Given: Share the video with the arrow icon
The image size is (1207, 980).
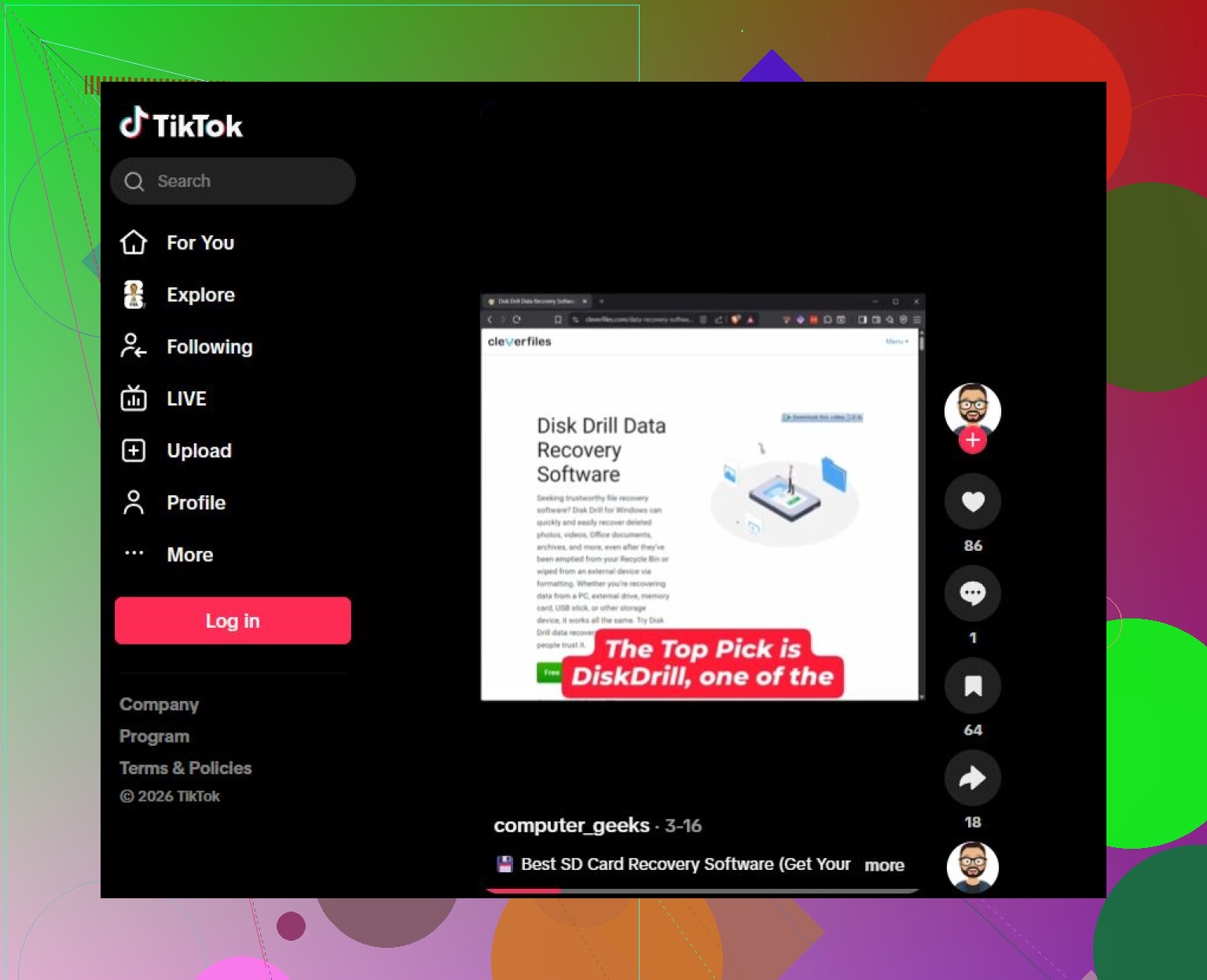Looking at the screenshot, I should (973, 778).
